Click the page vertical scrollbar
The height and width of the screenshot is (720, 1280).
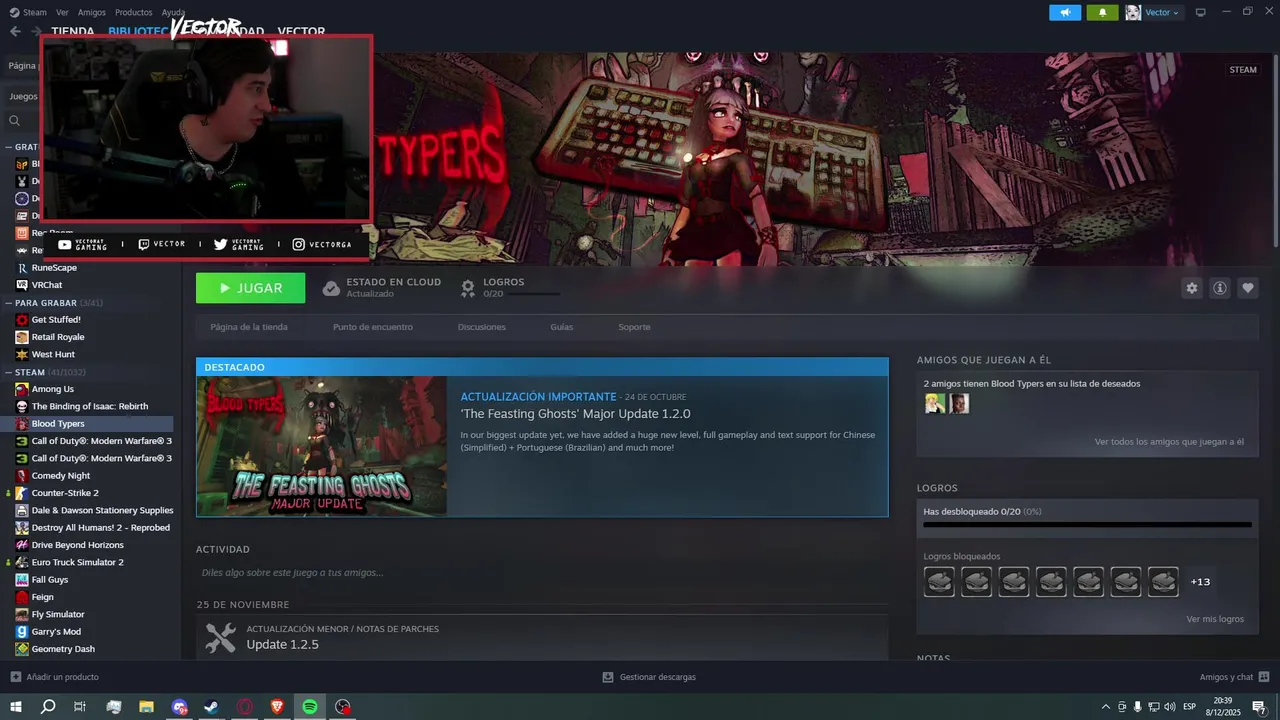1274,150
